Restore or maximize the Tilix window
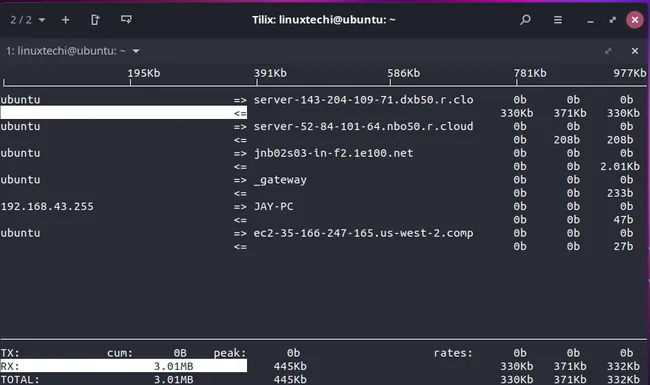This screenshot has height=385, width=650. [612, 19]
